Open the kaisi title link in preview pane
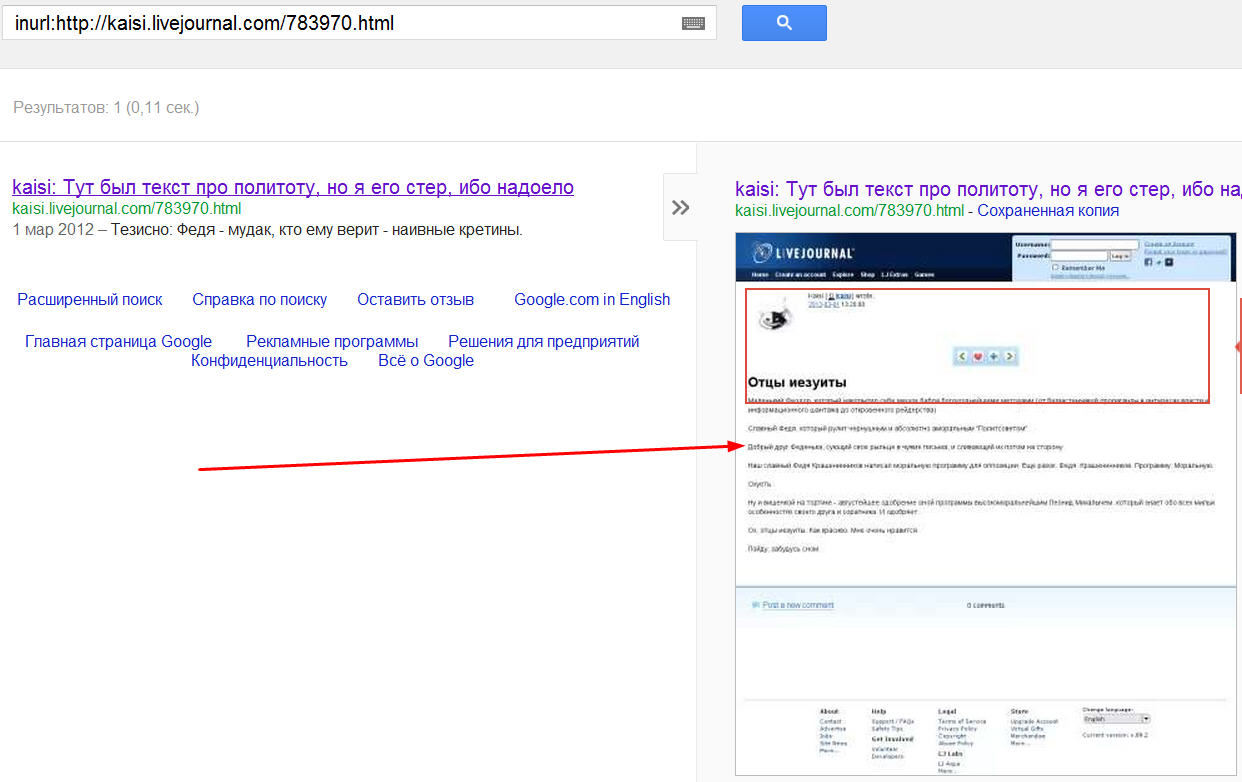The image size is (1242, 782). click(x=988, y=189)
